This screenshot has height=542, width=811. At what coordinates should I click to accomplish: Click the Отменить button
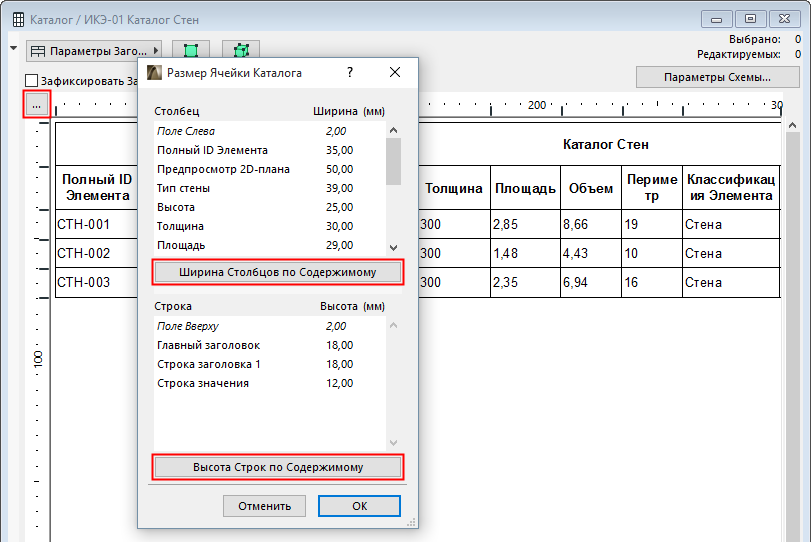[264, 506]
